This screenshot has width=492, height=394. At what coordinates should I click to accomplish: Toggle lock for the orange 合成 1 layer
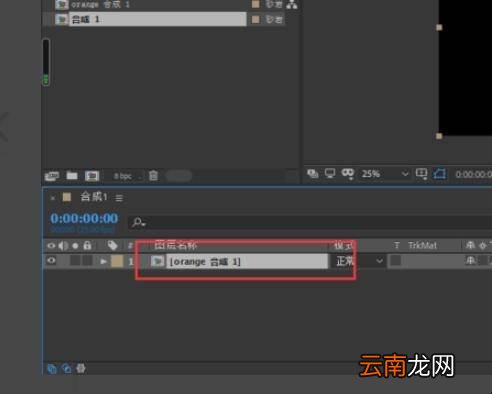point(87,261)
